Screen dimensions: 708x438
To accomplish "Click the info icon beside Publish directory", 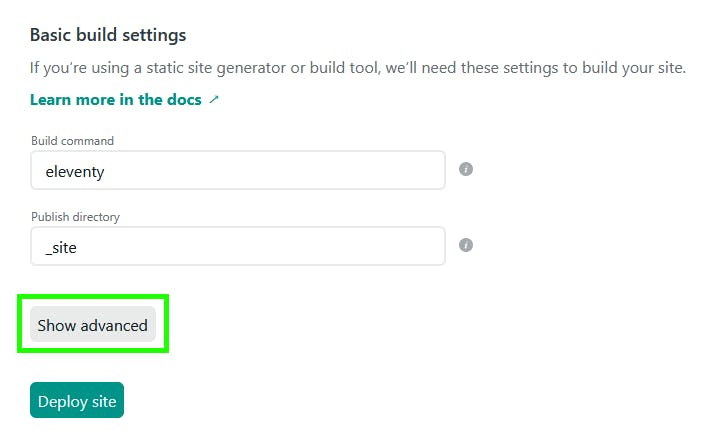I will point(466,245).
